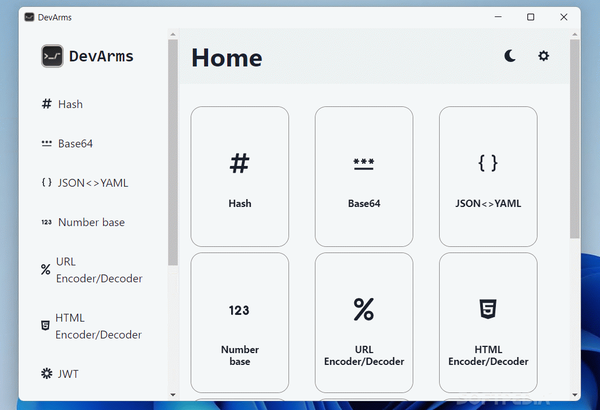The height and width of the screenshot is (410, 600).
Task: Open the URL Encoder/Decoder card label
Action: pos(364,355)
